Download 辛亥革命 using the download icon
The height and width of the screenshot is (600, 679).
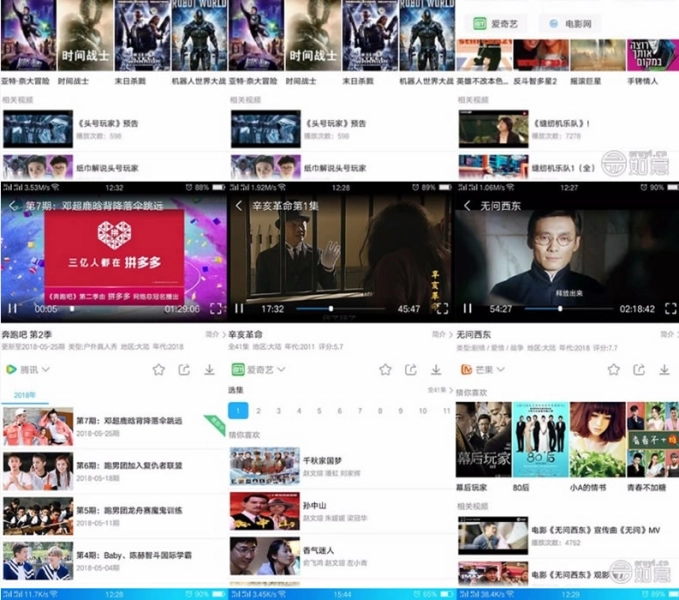[x=436, y=370]
